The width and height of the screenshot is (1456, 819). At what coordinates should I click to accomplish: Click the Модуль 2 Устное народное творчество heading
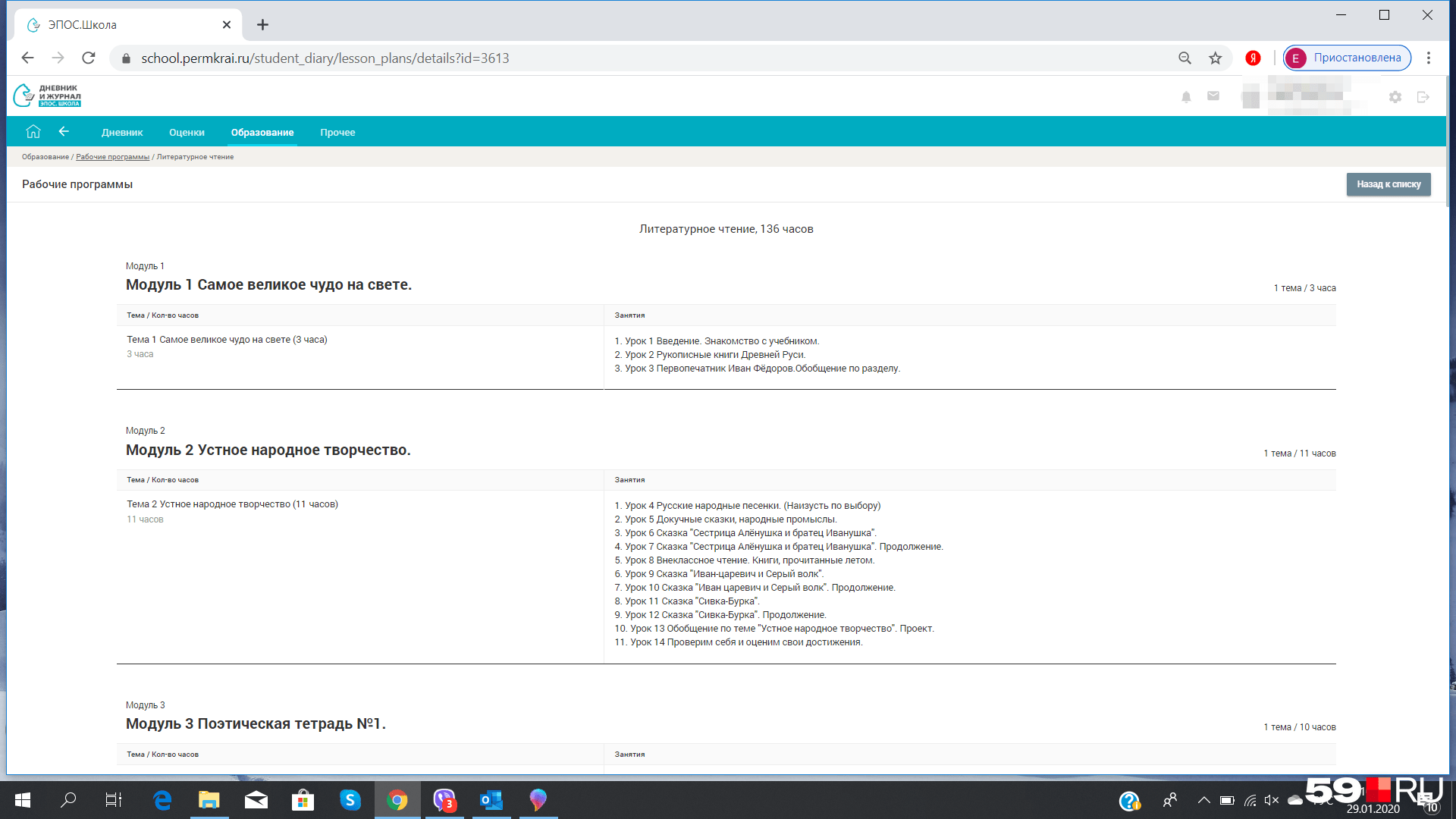268,450
